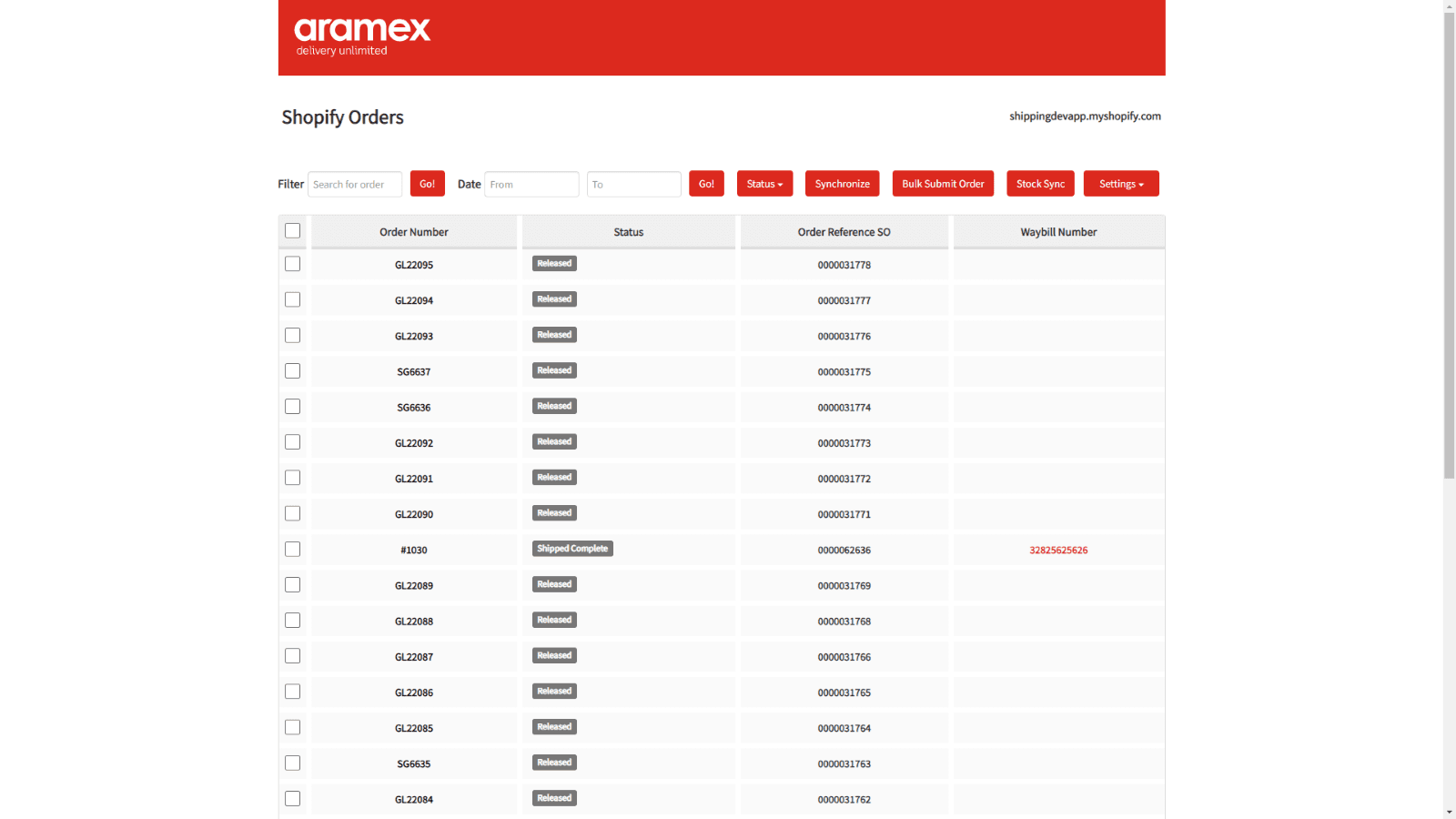The width and height of the screenshot is (1456, 819).
Task: Click the shippingdevapp.myshopify.com store name
Action: 1083,116
